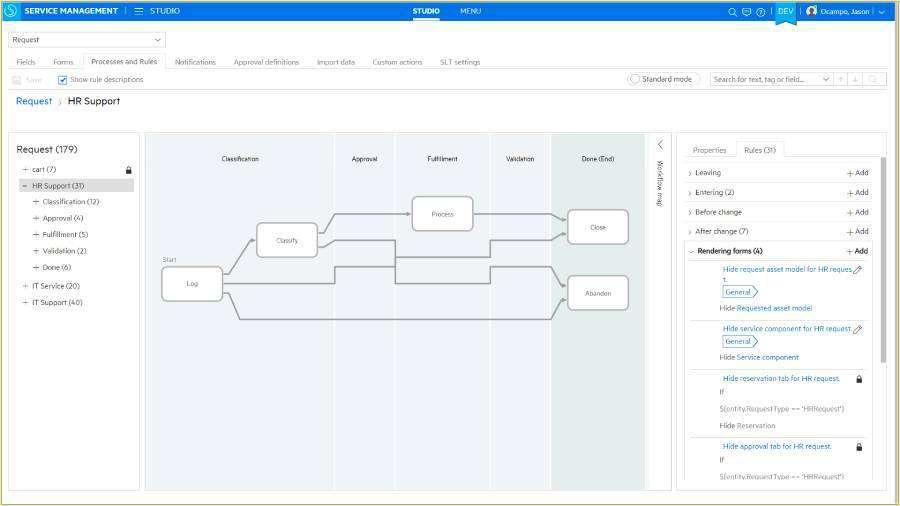Edit the 'Hide request asset model' rule pencil
Viewport: 900px width, 506px height.
[x=857, y=270]
